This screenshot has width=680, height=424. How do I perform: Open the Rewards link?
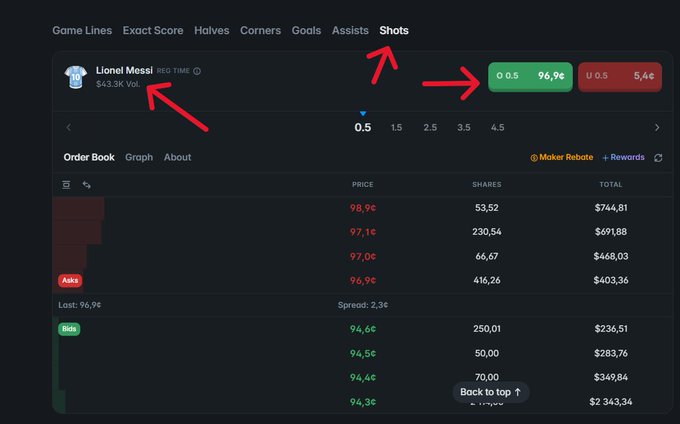627,157
